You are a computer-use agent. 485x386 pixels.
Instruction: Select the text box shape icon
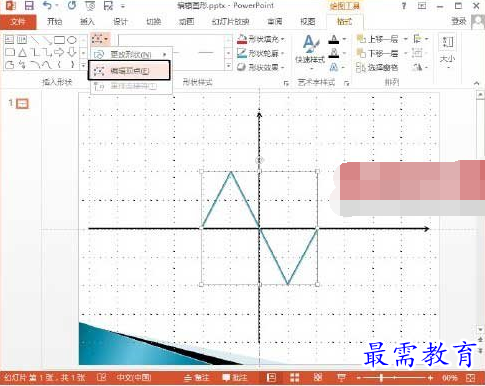(x=9, y=40)
